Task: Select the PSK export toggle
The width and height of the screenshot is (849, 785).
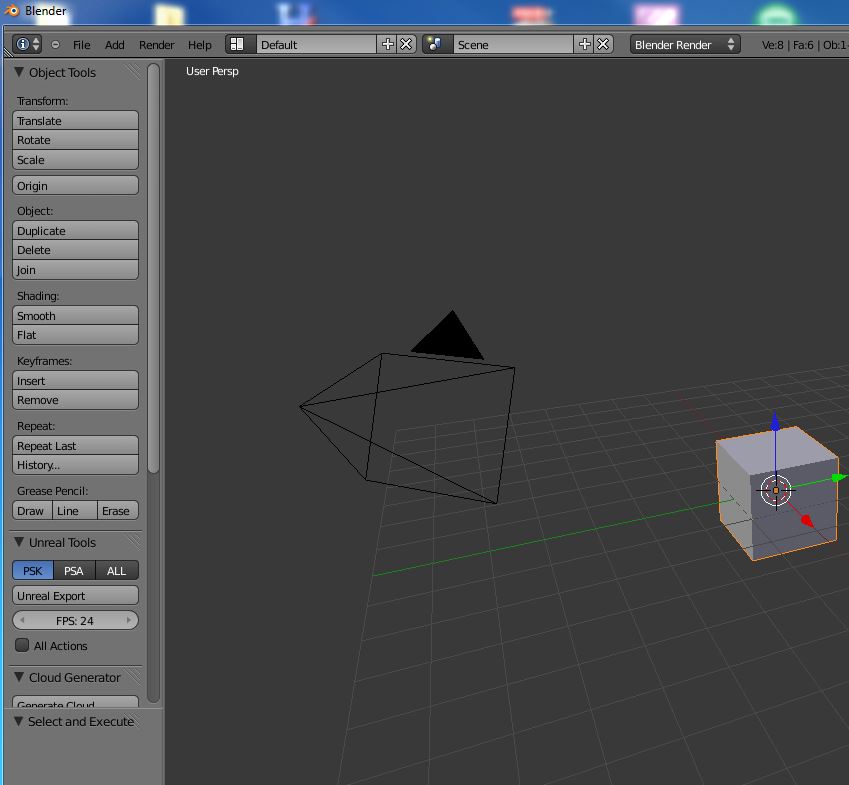Action: coord(33,571)
